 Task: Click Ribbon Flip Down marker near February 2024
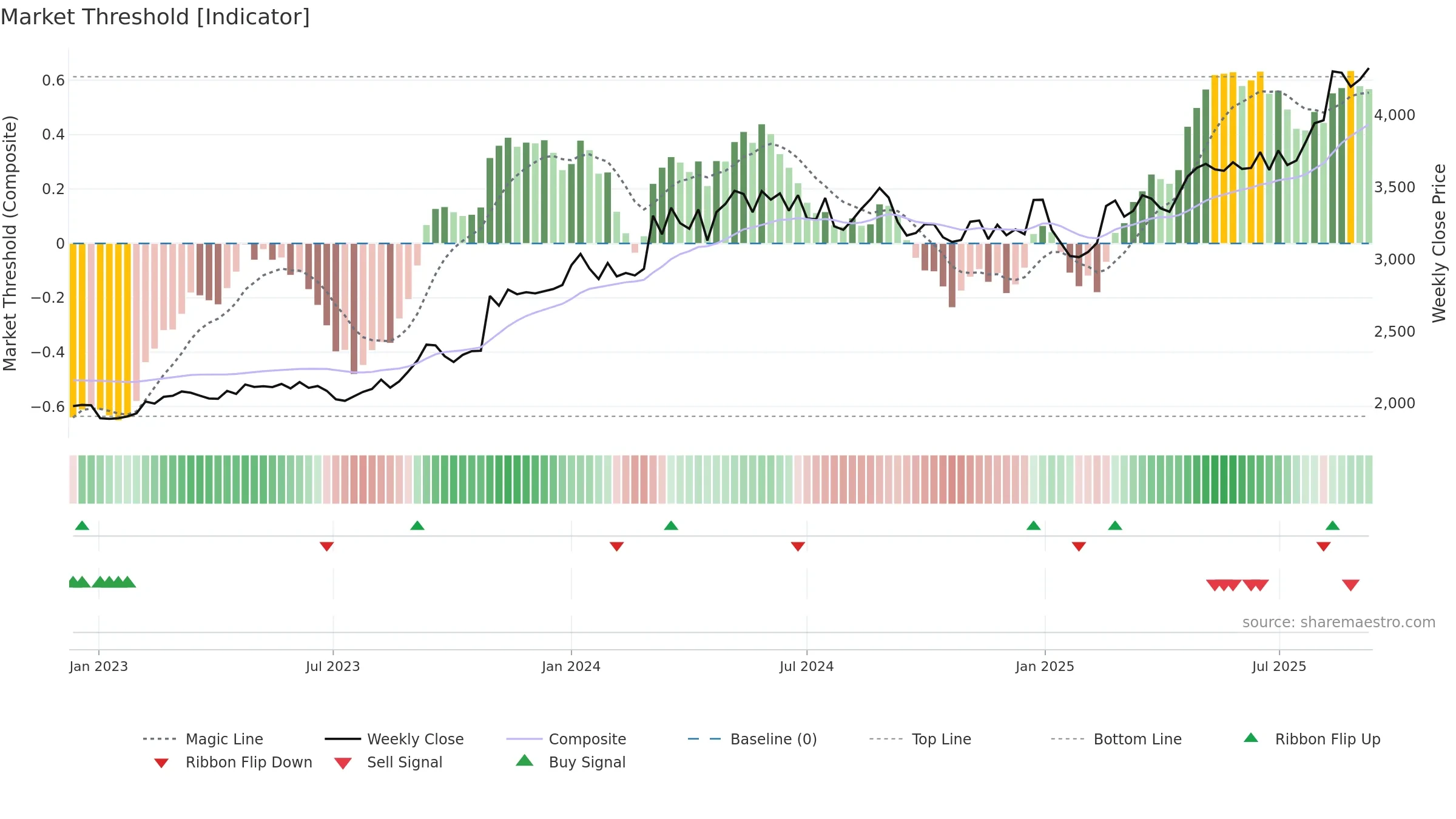click(x=617, y=547)
